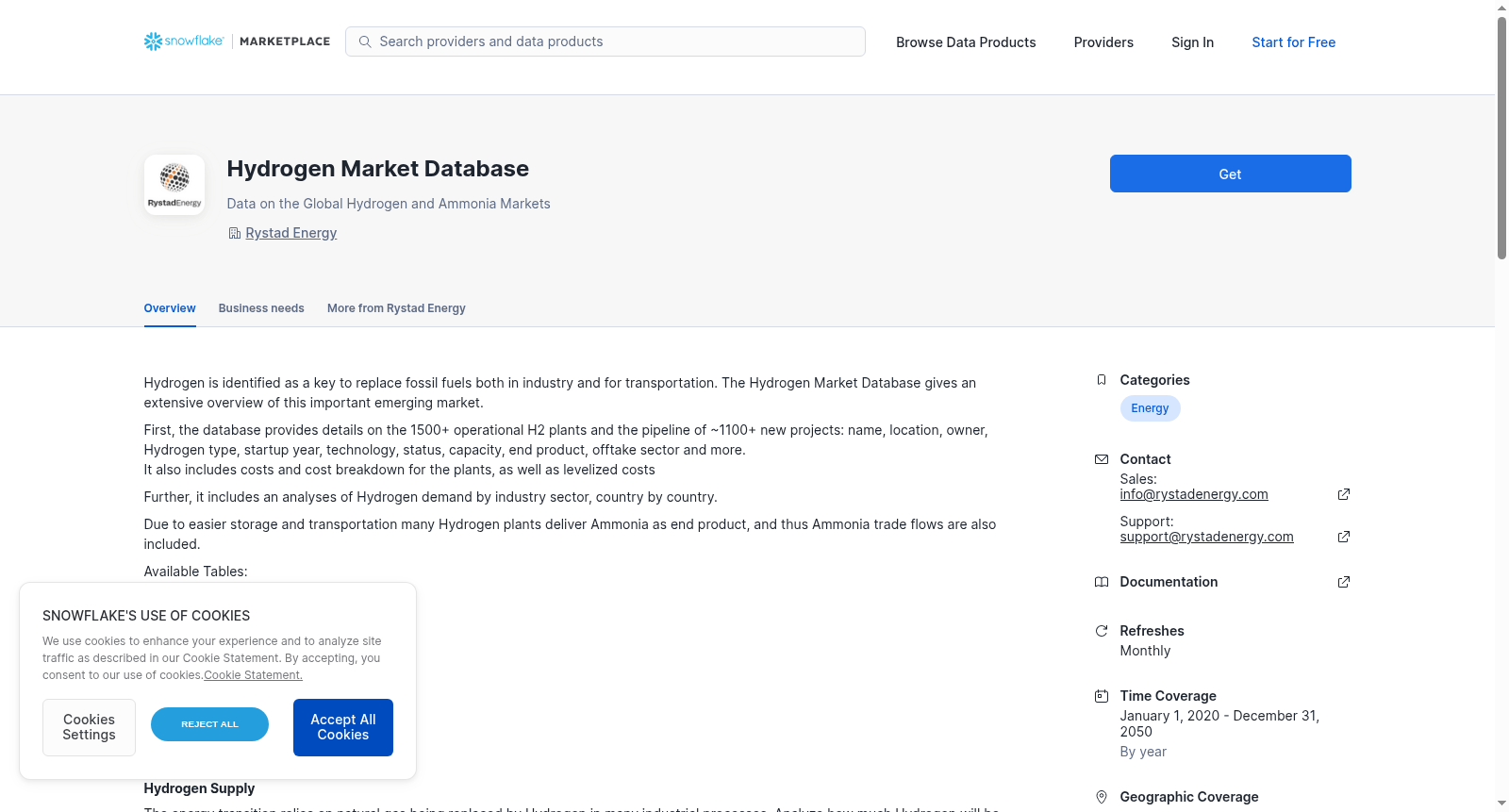This screenshot has height=812, width=1509.
Task: Open external link for support email
Action: click(x=1344, y=537)
